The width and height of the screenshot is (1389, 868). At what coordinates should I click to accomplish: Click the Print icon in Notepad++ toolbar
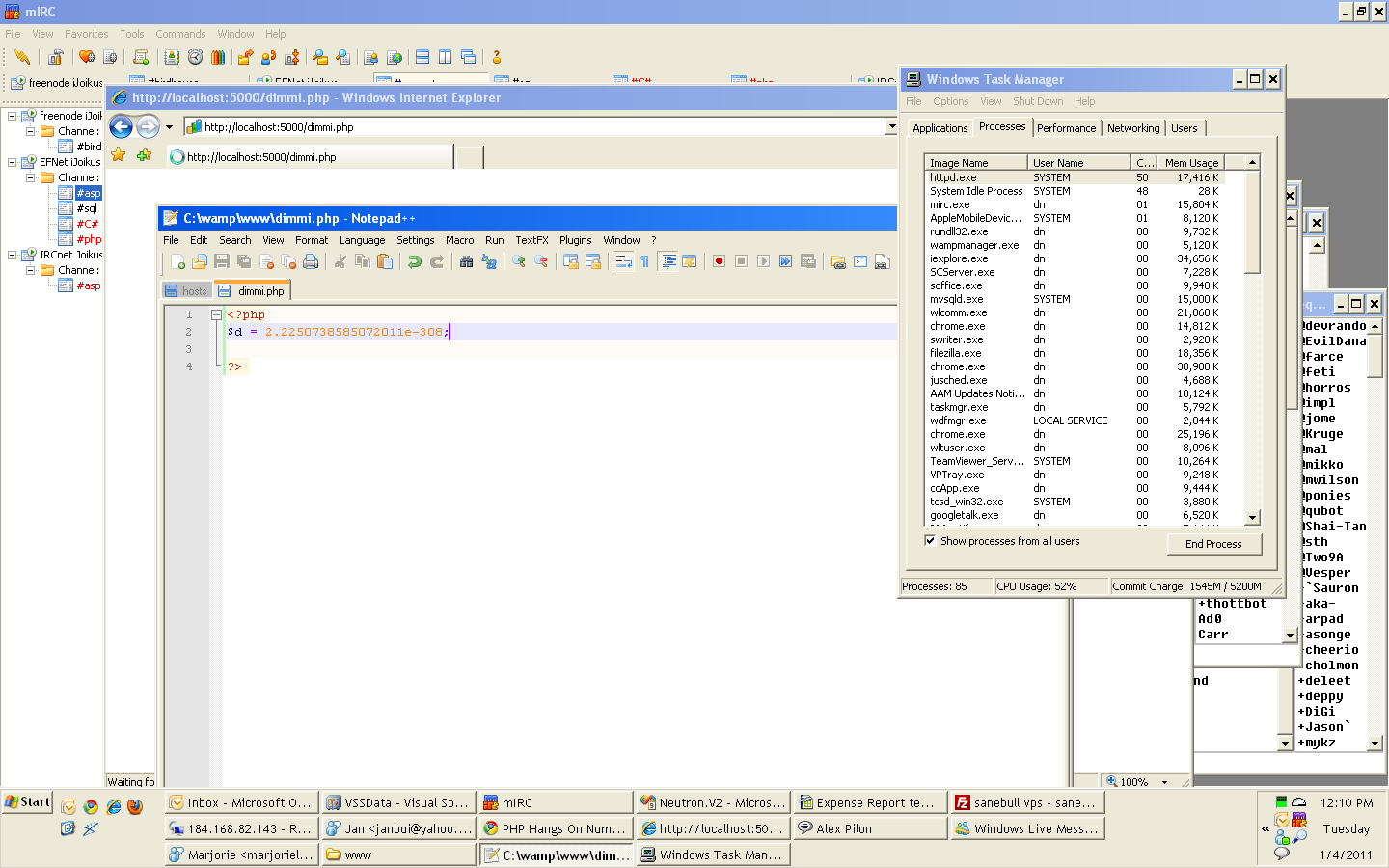(311, 261)
